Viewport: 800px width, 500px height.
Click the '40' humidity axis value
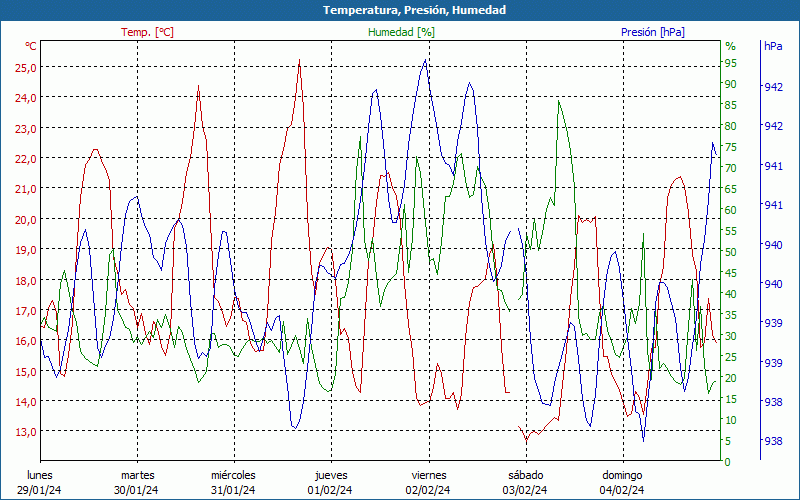pyautogui.click(x=731, y=294)
